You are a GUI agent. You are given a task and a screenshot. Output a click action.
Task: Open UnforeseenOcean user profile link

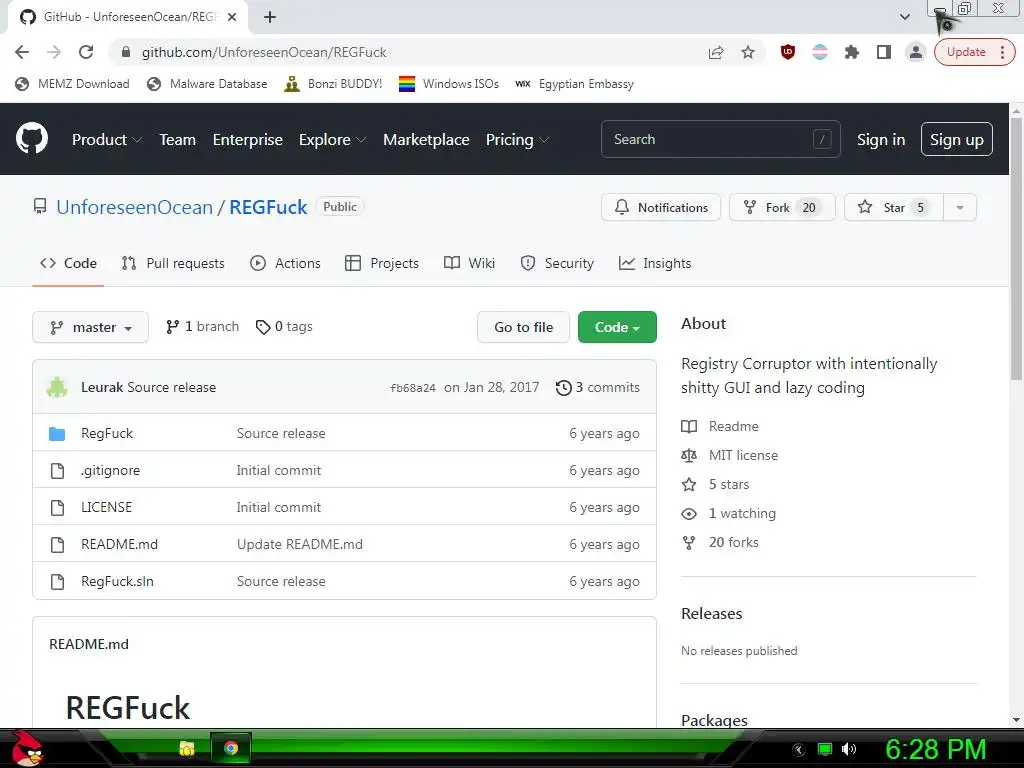coord(135,207)
